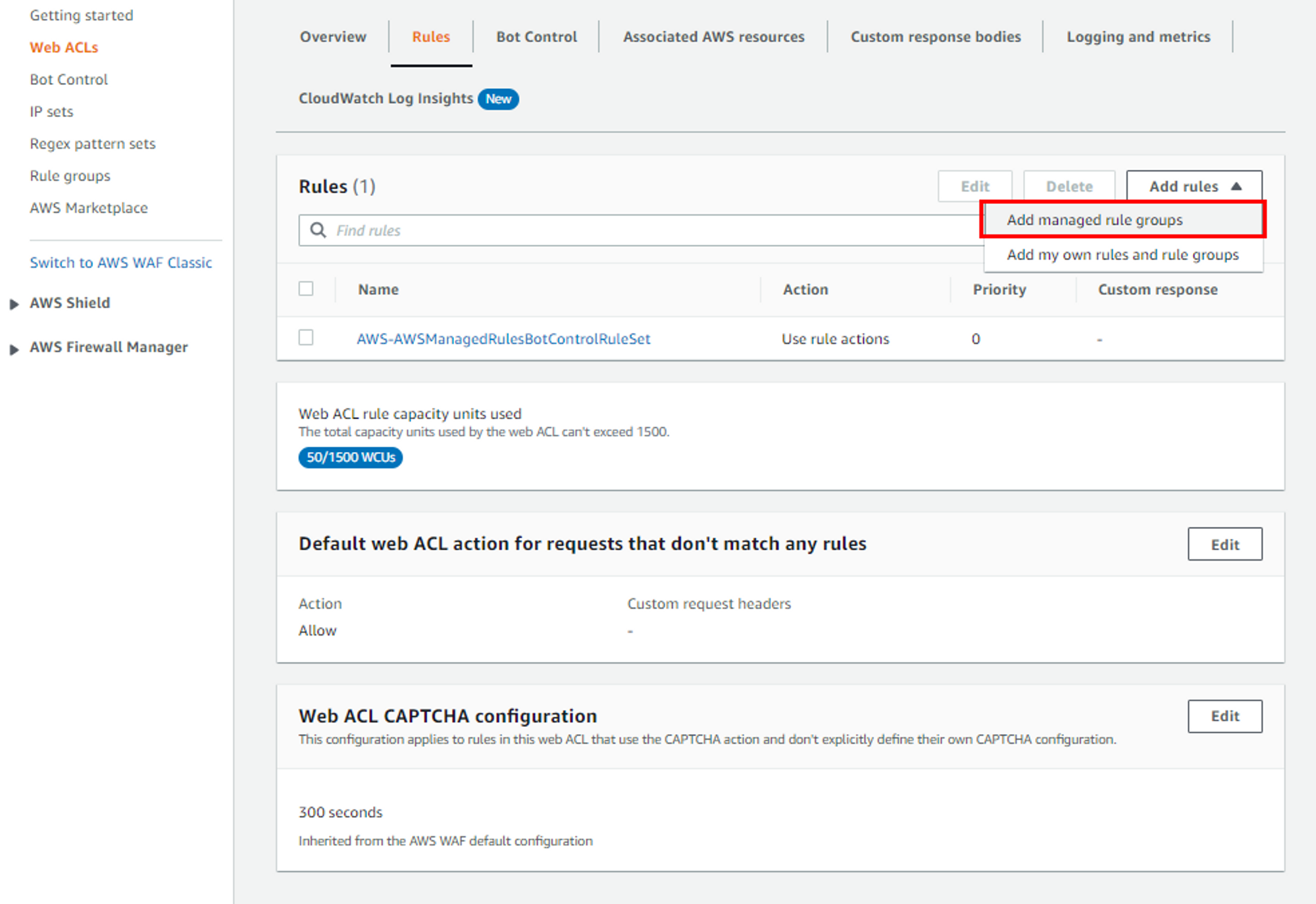Click the 50/1500 WCUs capacity badge
Image resolution: width=1316 pixels, height=904 pixels.
pyautogui.click(x=350, y=457)
